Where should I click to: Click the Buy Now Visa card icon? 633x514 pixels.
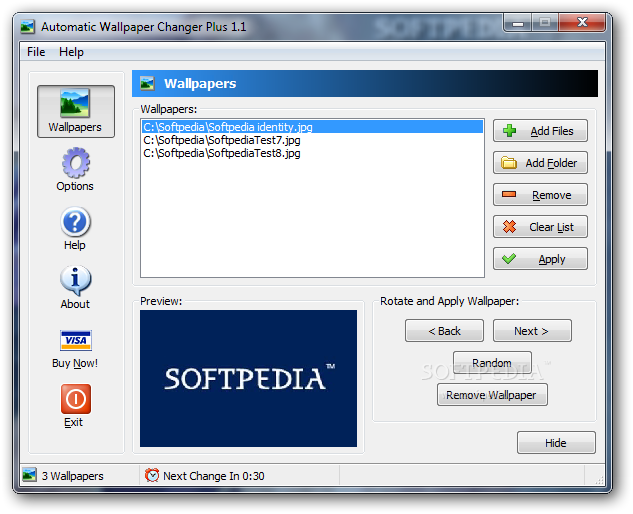click(x=76, y=340)
